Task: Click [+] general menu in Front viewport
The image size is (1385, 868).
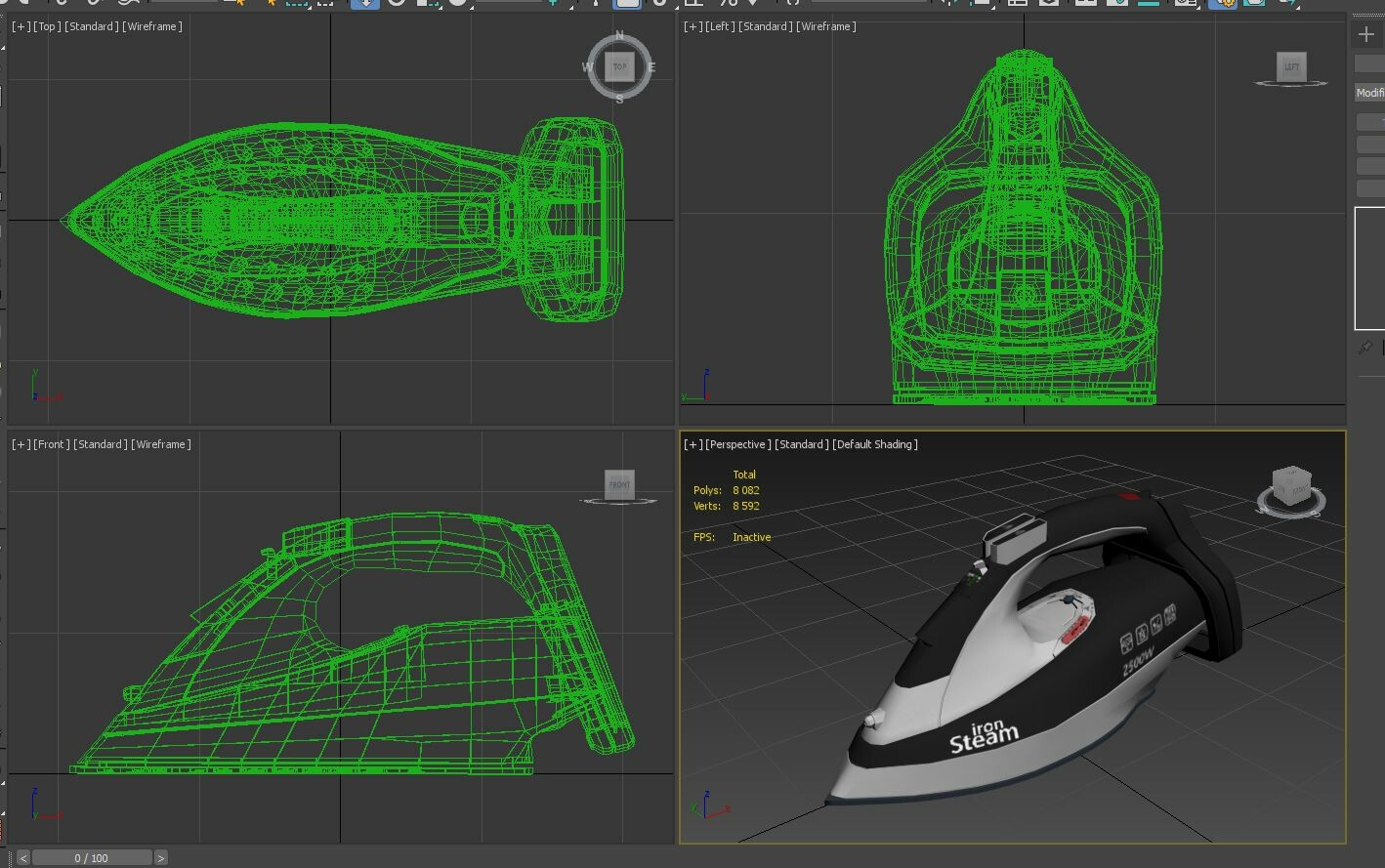Action: [x=21, y=444]
